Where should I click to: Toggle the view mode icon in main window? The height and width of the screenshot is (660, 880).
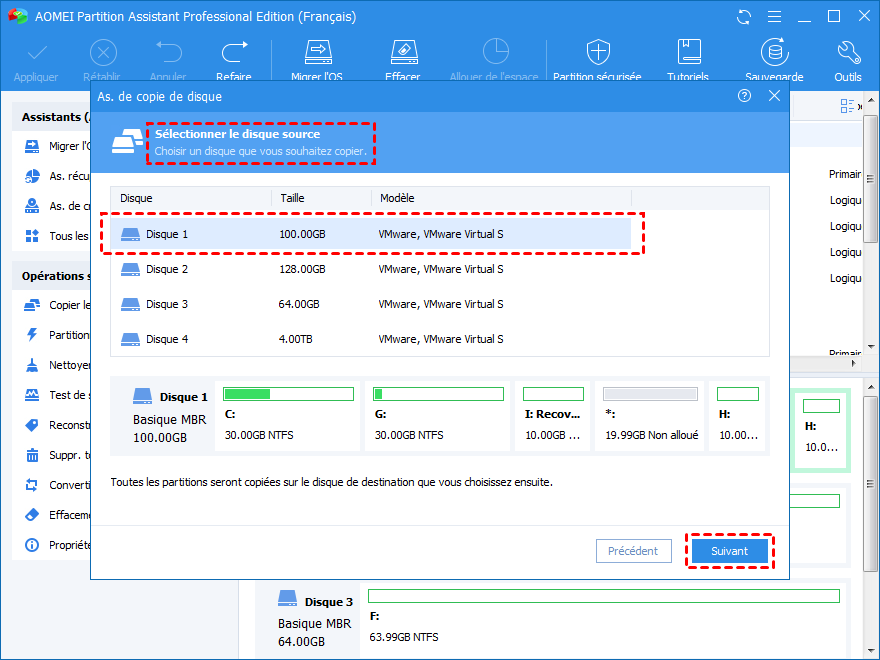coord(847,106)
